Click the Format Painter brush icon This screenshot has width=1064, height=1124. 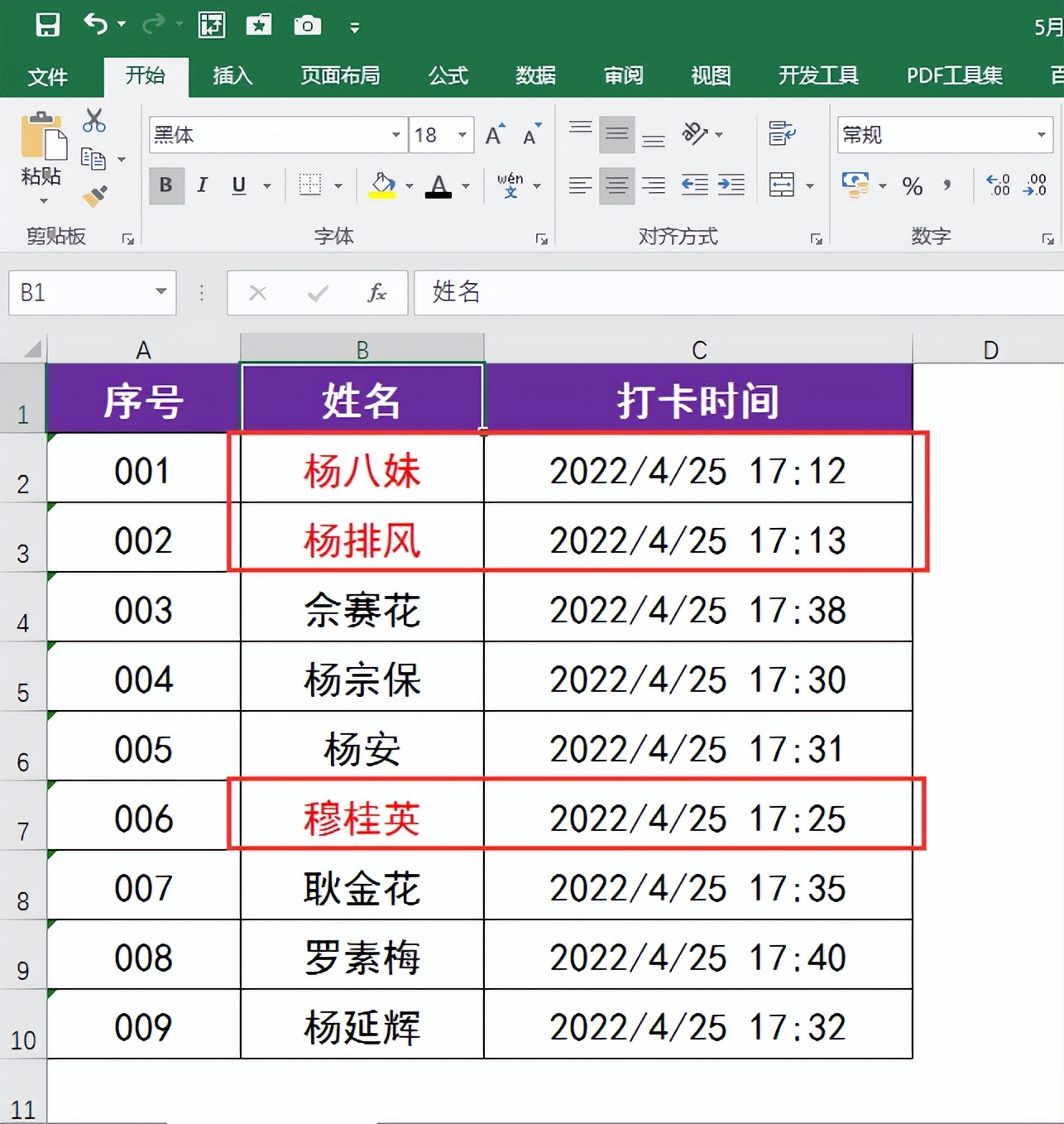[94, 195]
